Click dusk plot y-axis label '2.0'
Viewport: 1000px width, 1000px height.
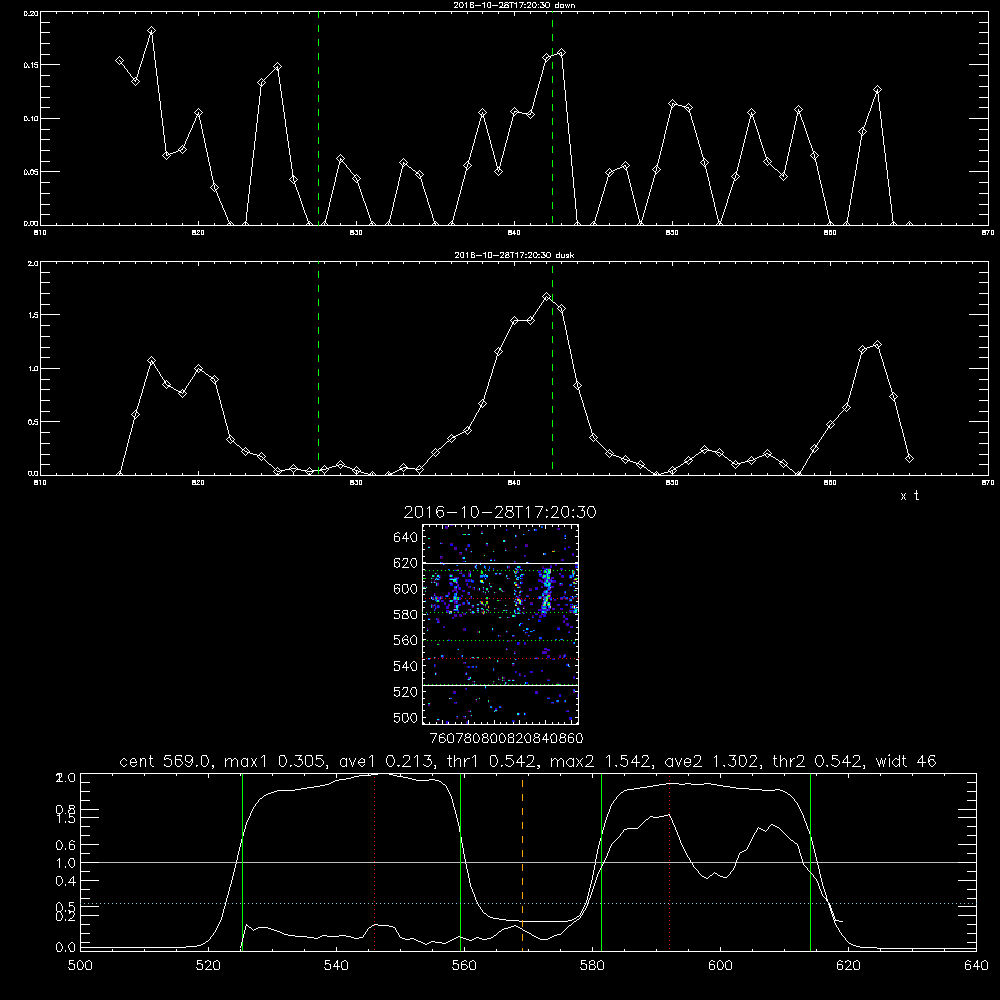(34, 263)
